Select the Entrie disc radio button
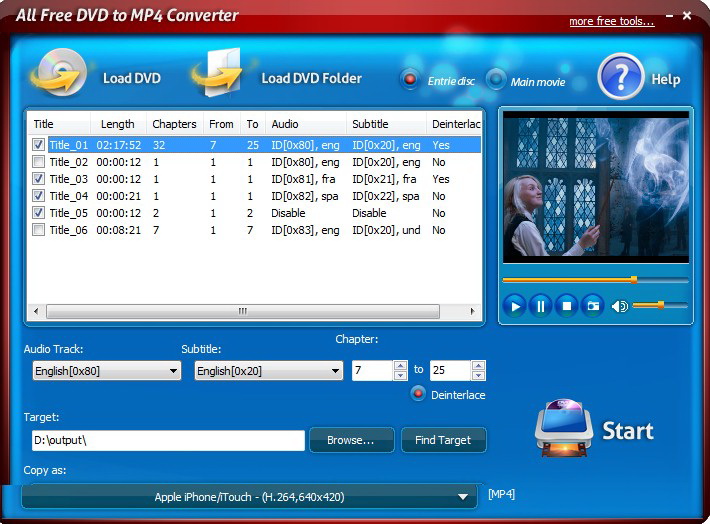This screenshot has height=524, width=710. [410, 79]
